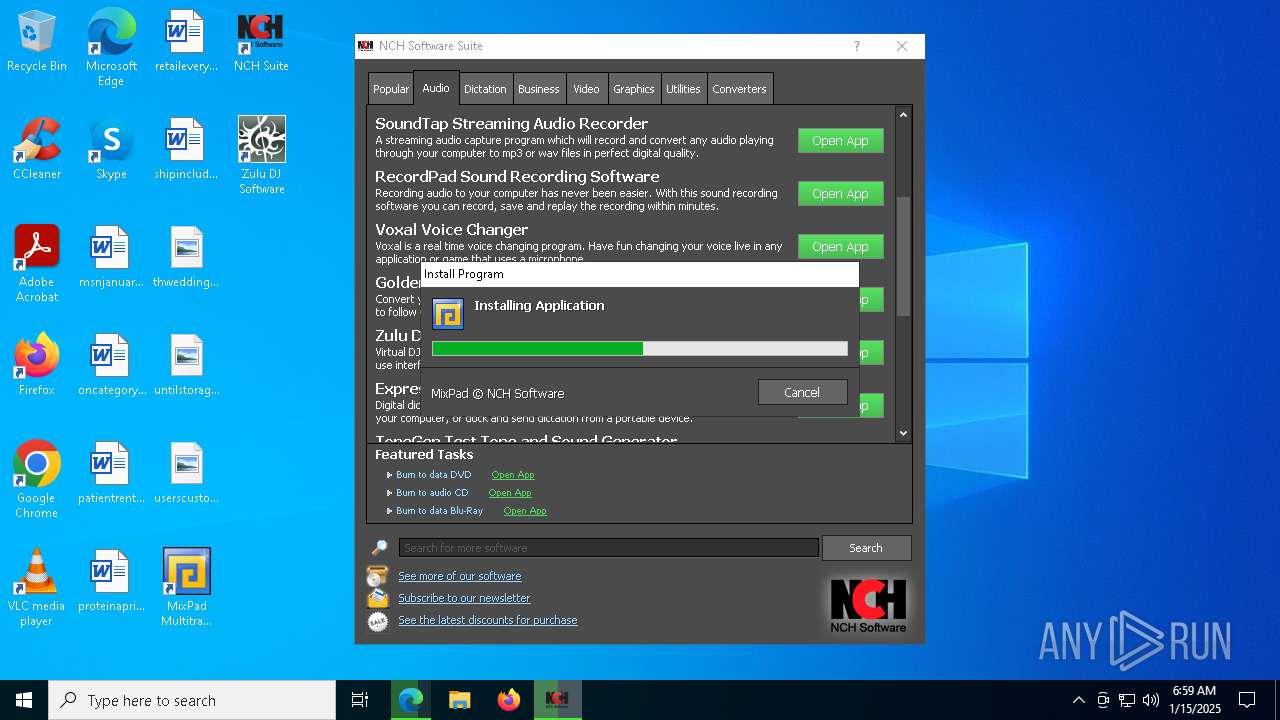Switch to the Business tab

point(538,89)
